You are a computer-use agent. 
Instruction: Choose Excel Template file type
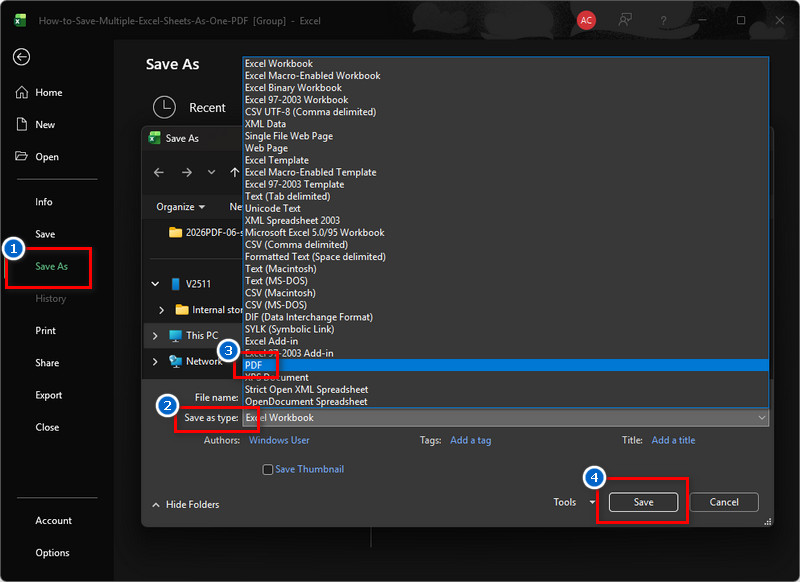click(506, 160)
